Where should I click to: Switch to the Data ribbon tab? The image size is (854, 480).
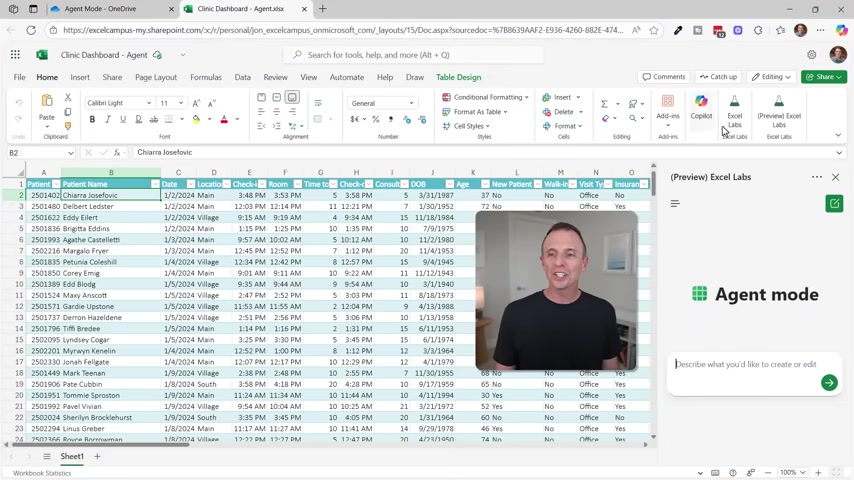242,77
